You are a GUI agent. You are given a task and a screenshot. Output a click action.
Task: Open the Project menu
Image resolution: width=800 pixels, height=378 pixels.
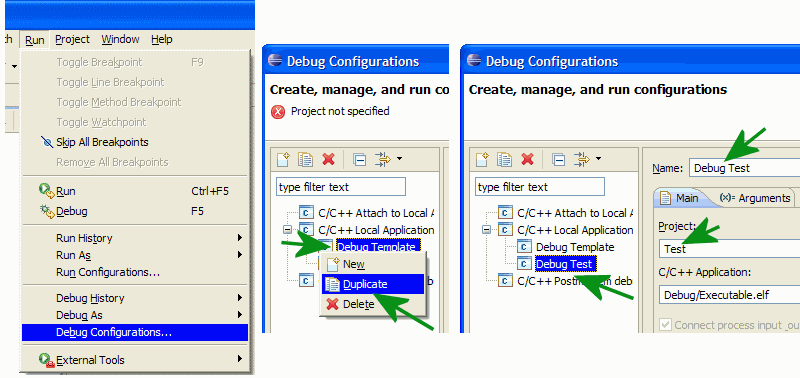tap(72, 39)
